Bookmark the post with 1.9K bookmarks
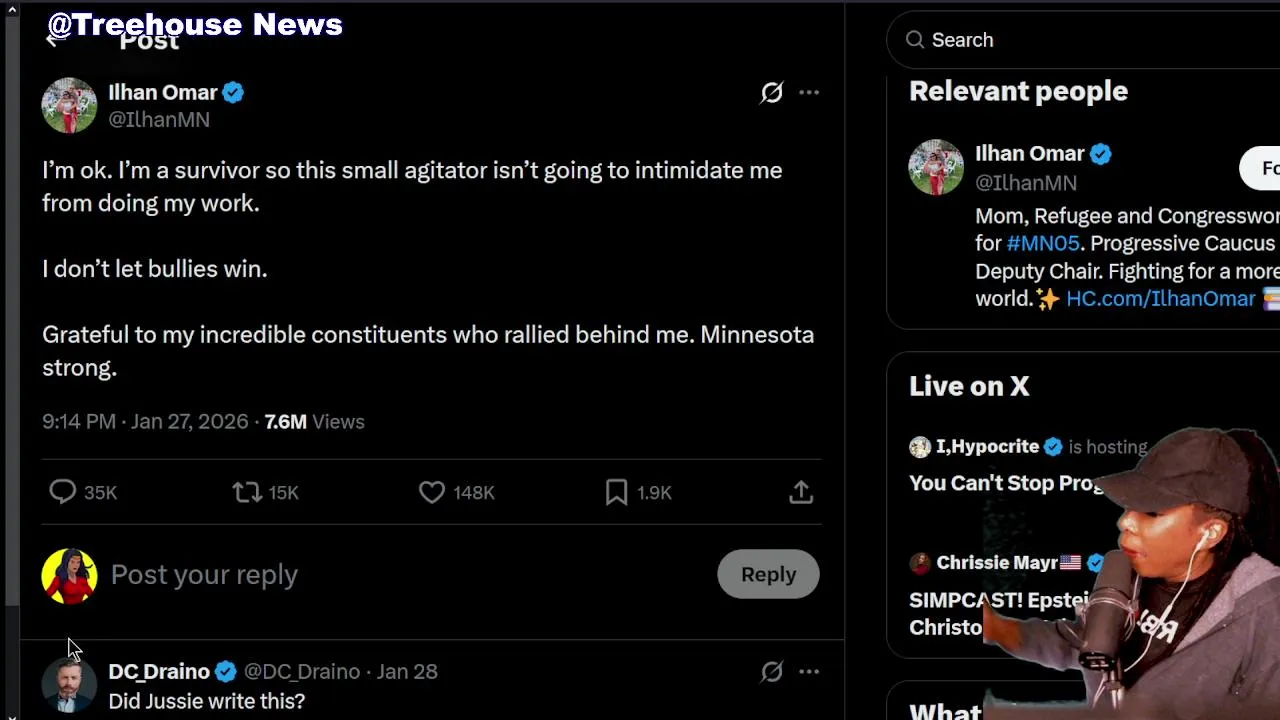 [616, 492]
